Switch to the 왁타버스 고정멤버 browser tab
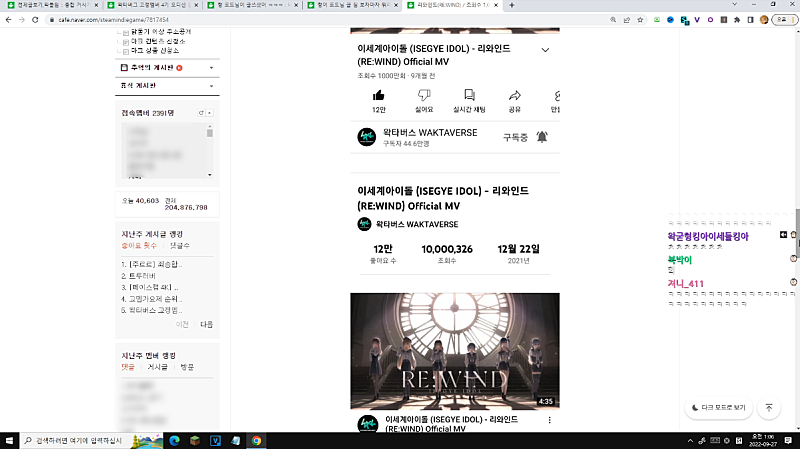This screenshot has height=449, width=800. click(153, 5)
